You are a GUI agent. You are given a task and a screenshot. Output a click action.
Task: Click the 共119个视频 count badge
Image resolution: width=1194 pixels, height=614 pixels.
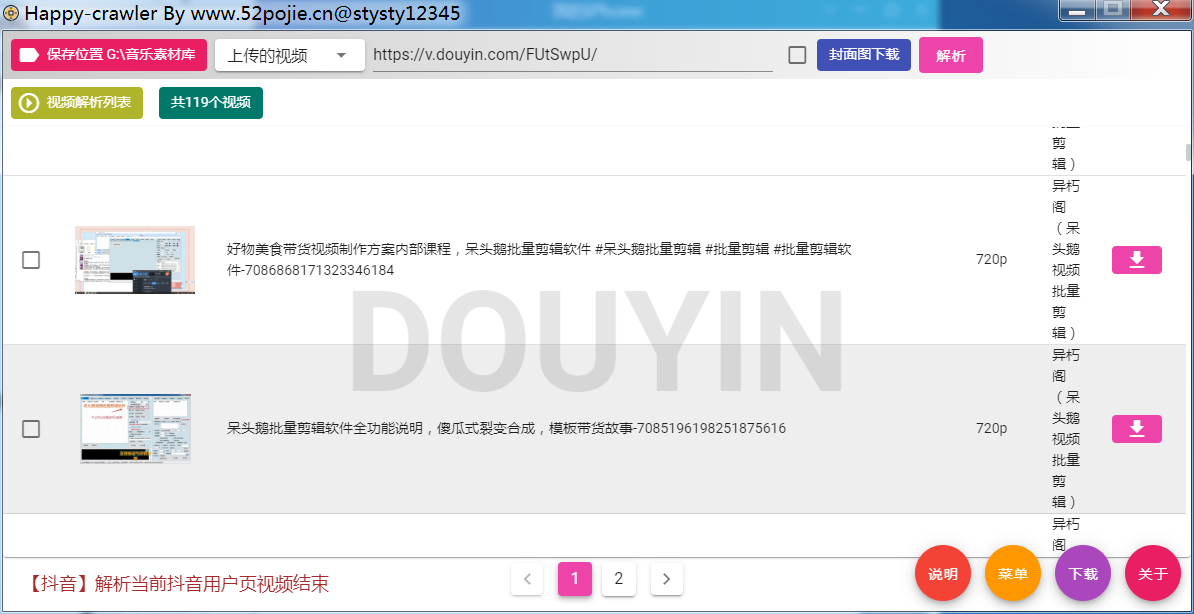(211, 103)
